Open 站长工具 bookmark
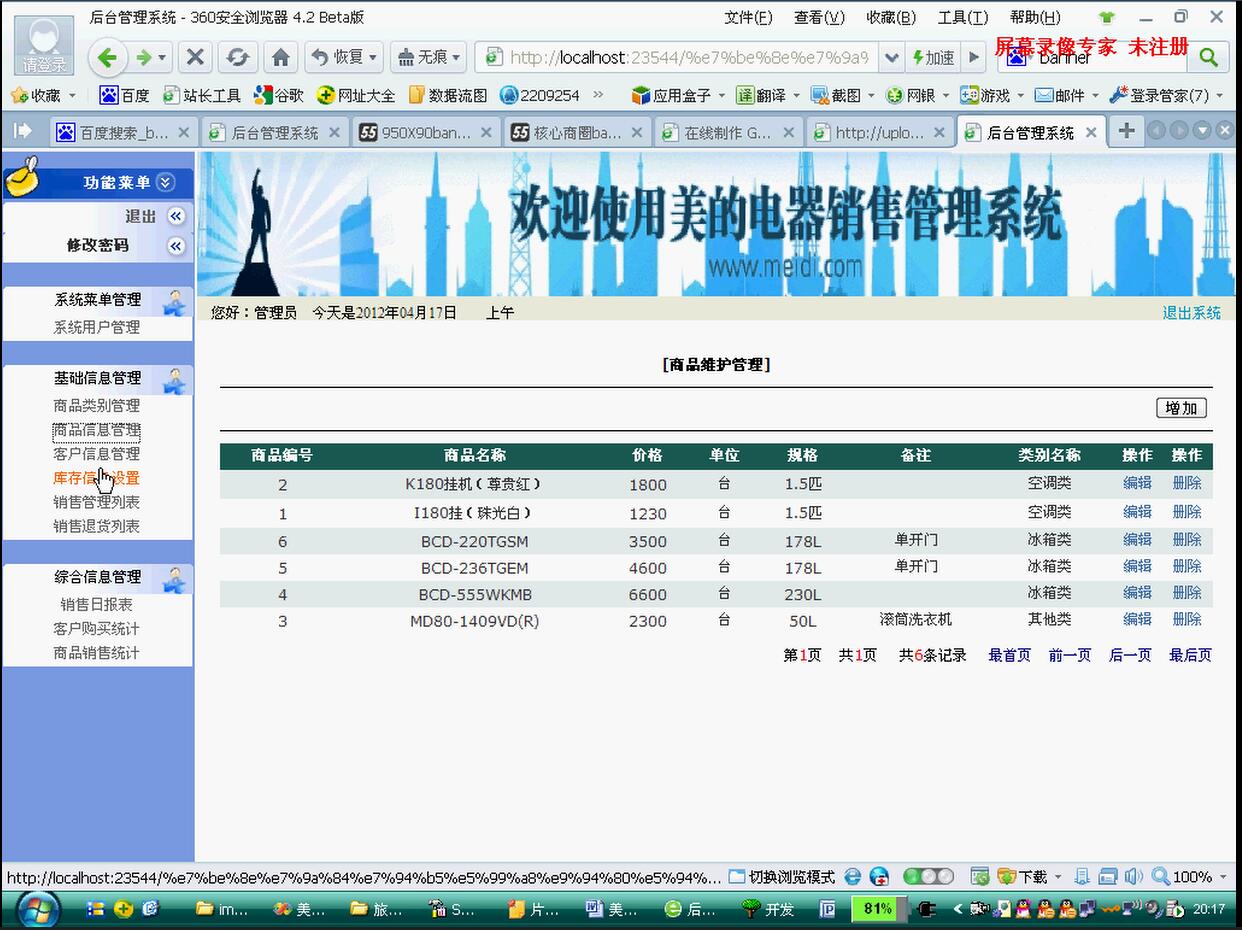The height and width of the screenshot is (930, 1242). click(202, 95)
